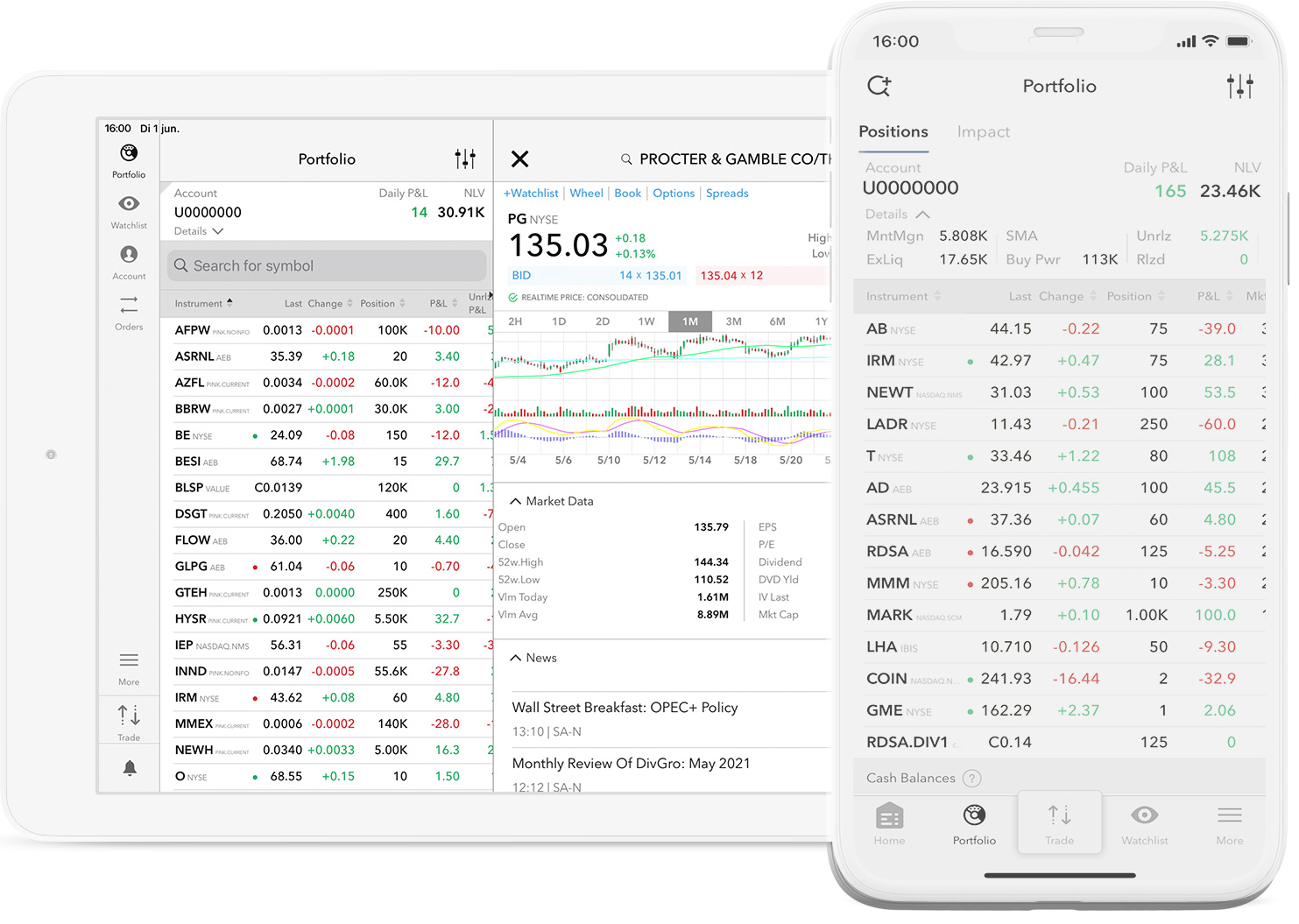
Task: Sort tablet list by Position column
Action: [x=383, y=303]
